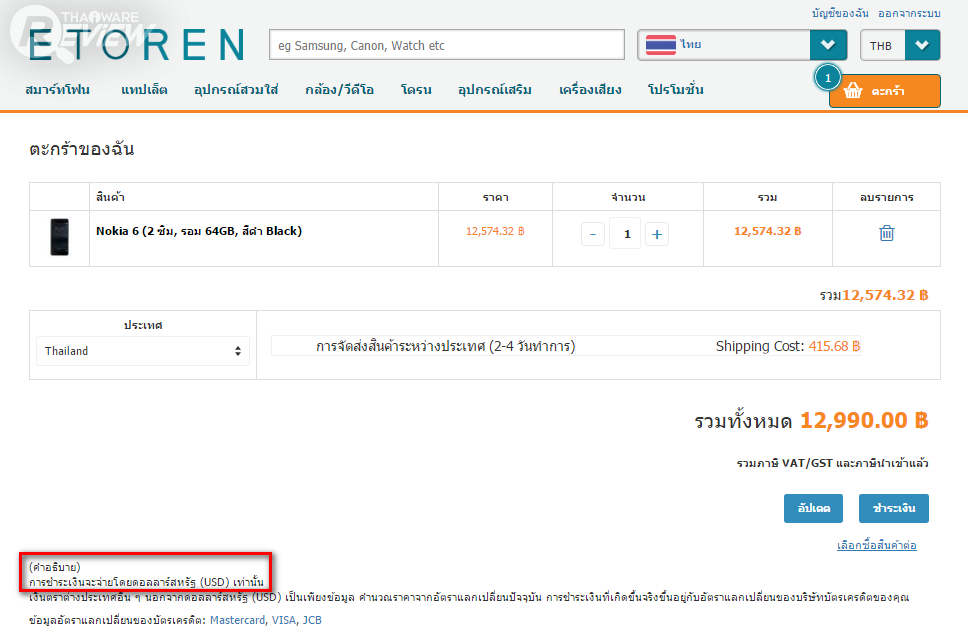968x637 pixels.
Task: Open the JCB exchange rate link
Action: (312, 620)
